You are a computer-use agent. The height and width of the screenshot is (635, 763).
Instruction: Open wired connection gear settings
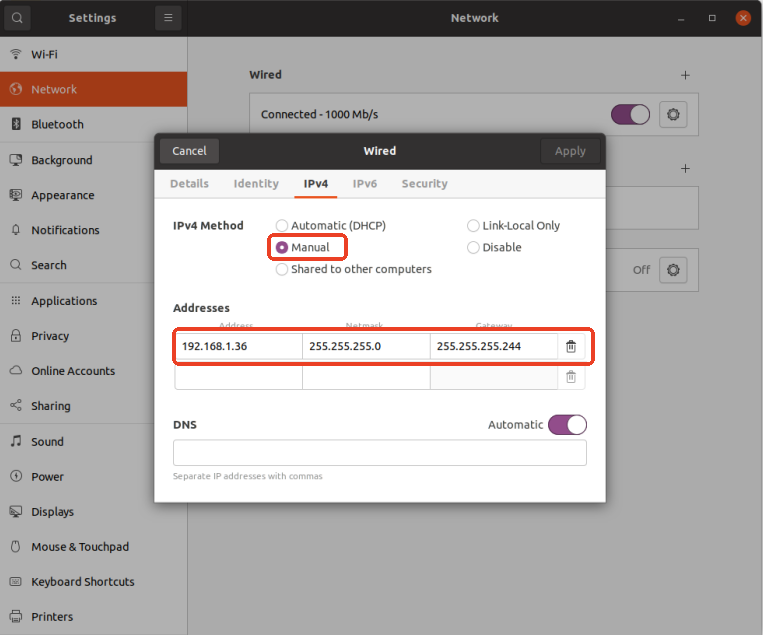point(674,115)
